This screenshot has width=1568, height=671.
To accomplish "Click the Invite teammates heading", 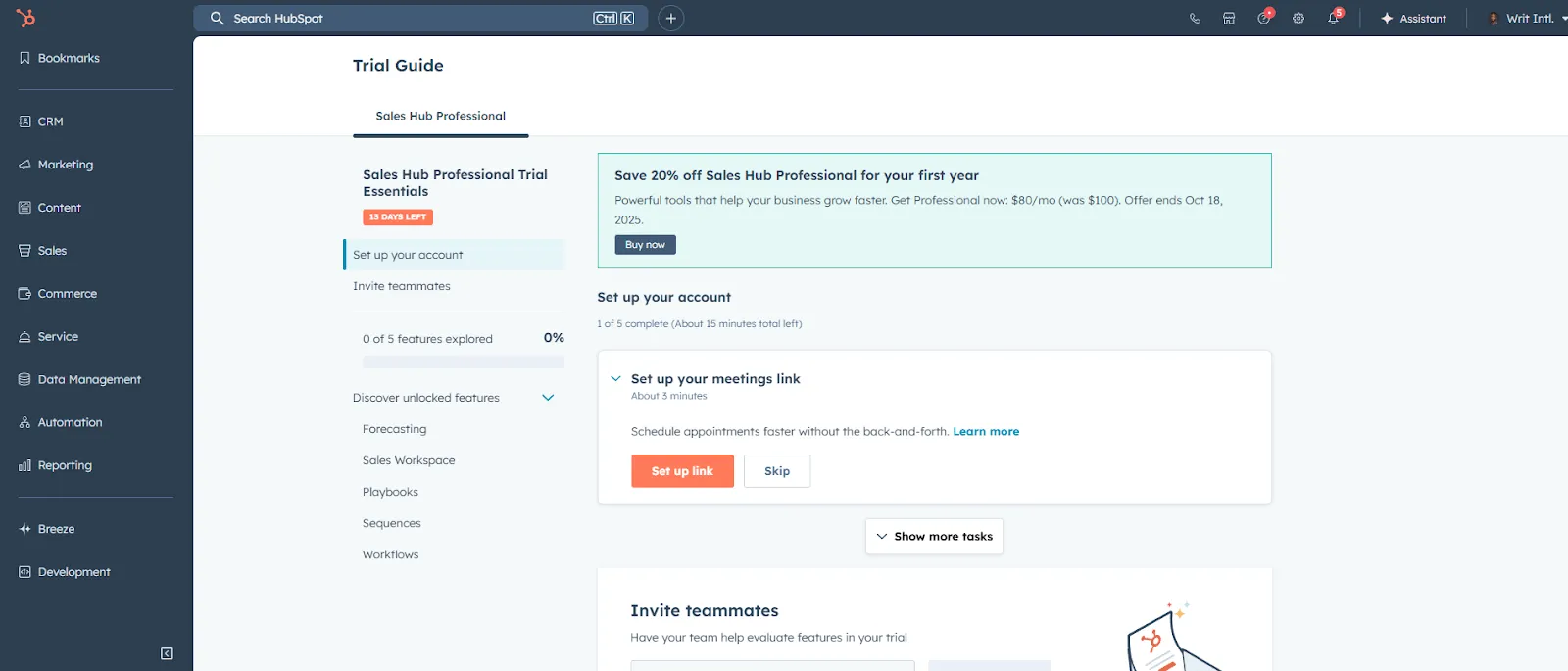I will pyautogui.click(x=705, y=610).
